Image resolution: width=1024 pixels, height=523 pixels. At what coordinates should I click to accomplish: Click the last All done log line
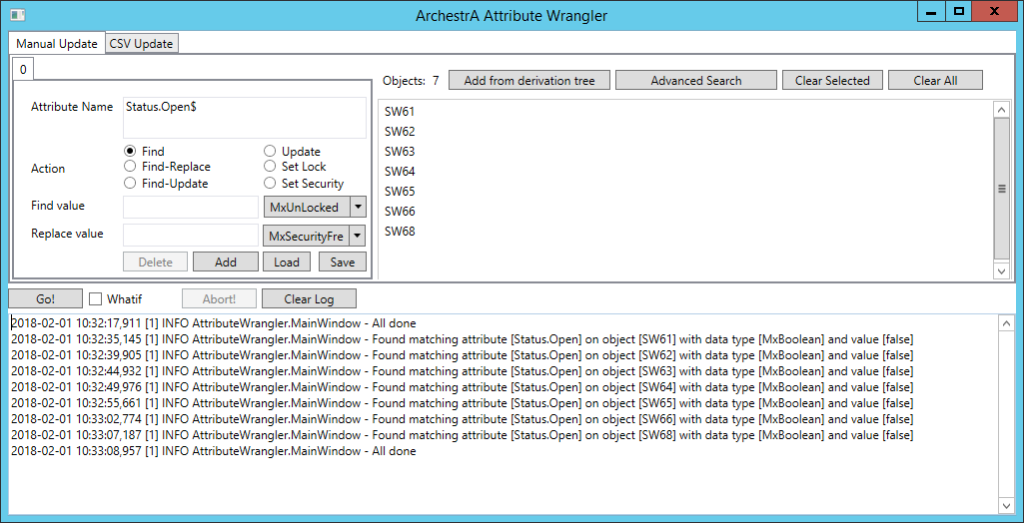[x=214, y=451]
